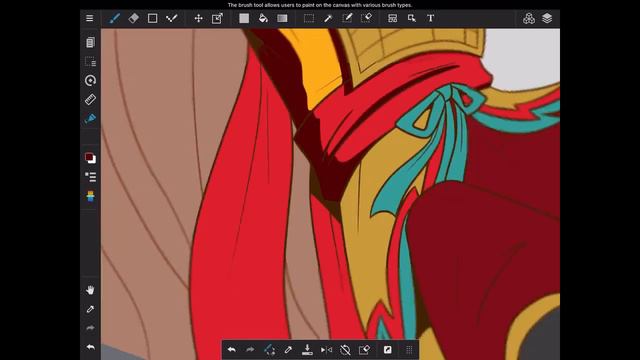The image size is (640, 360).
Task: Open the selection options in left sidebar
Action: click(x=90, y=62)
